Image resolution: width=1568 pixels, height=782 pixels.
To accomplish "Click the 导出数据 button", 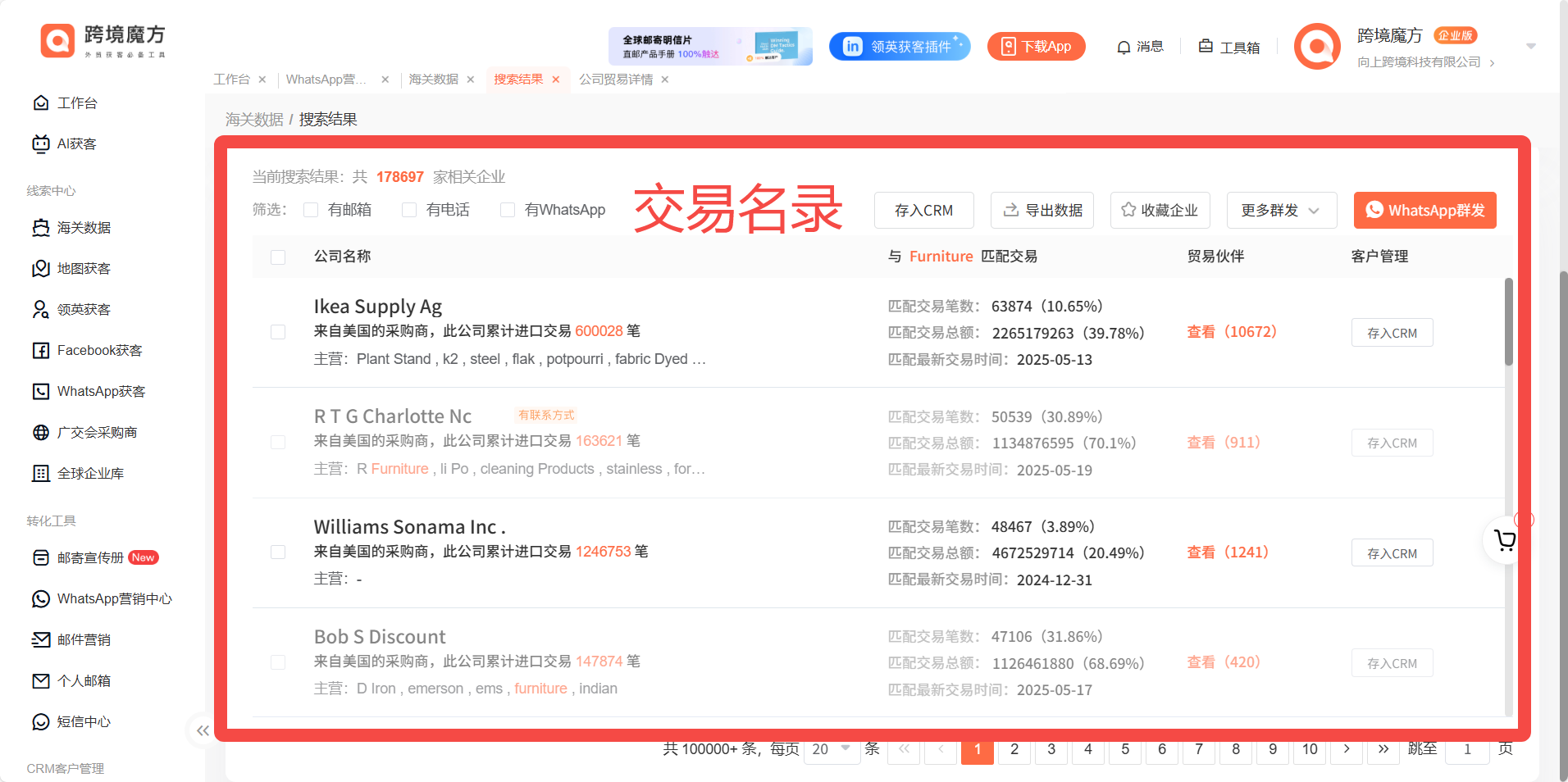I will click(1042, 211).
